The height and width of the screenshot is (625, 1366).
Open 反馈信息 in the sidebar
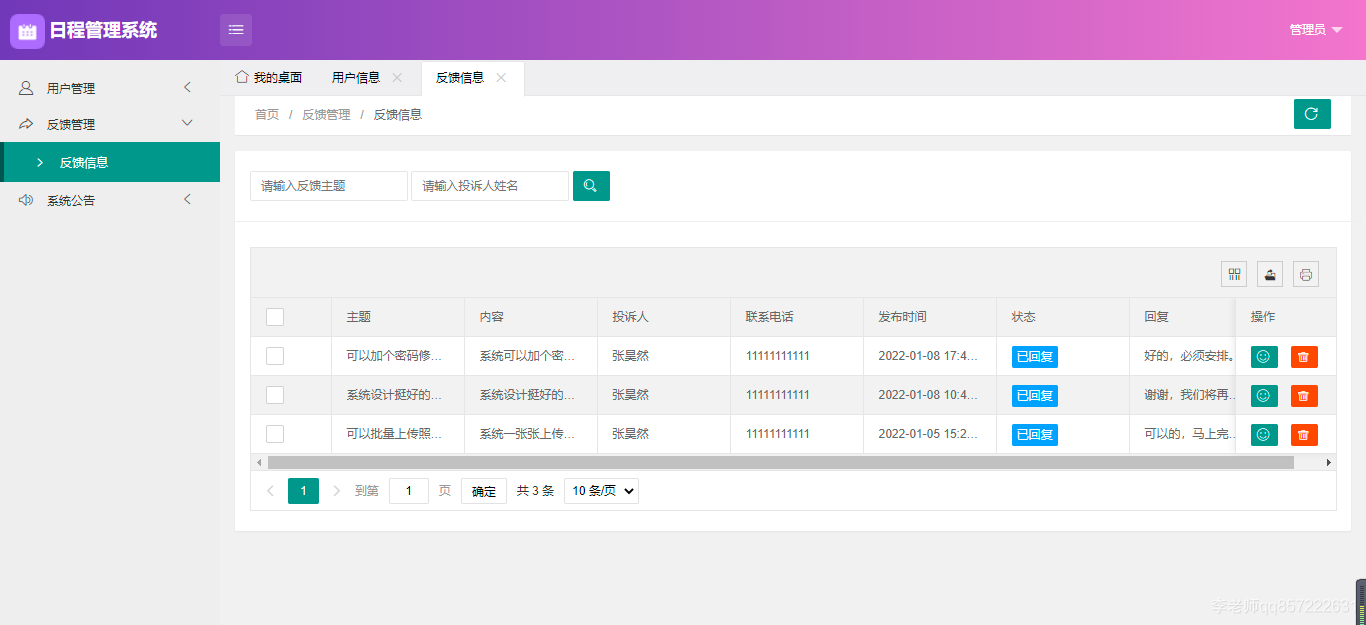pyautogui.click(x=110, y=162)
